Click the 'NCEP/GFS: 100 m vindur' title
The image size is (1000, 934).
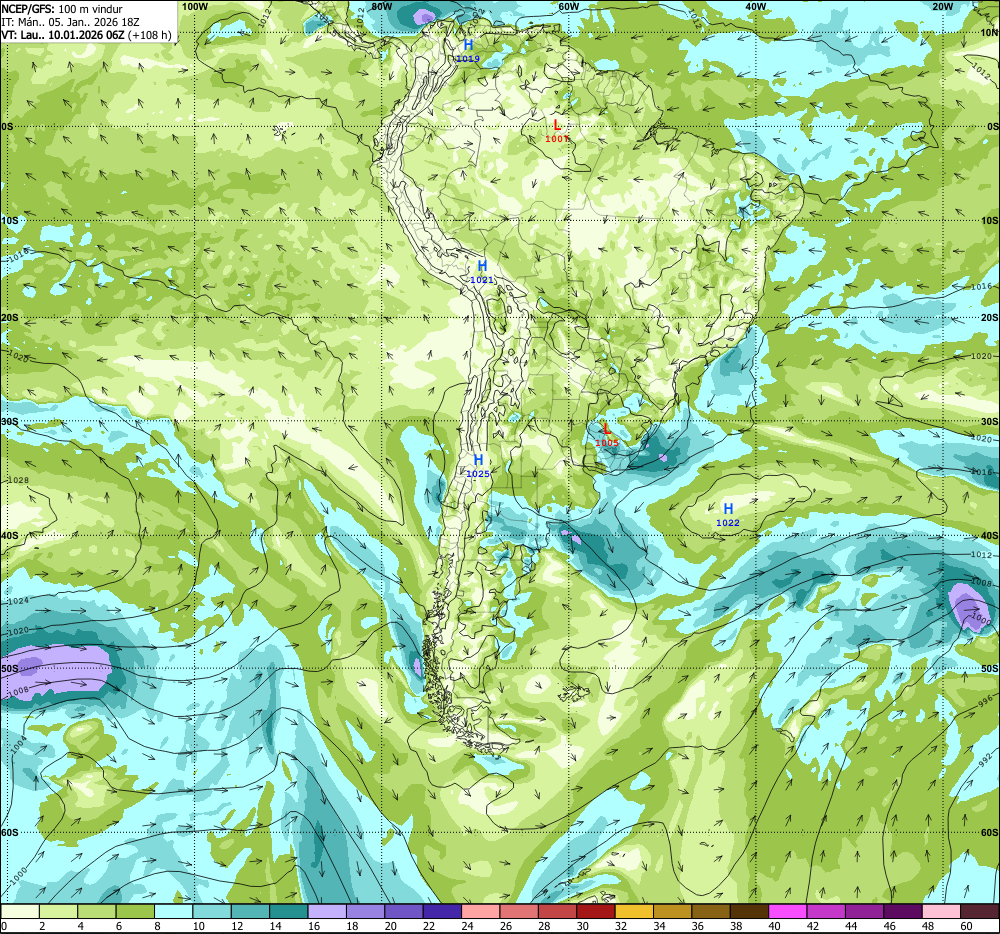pyautogui.click(x=62, y=9)
